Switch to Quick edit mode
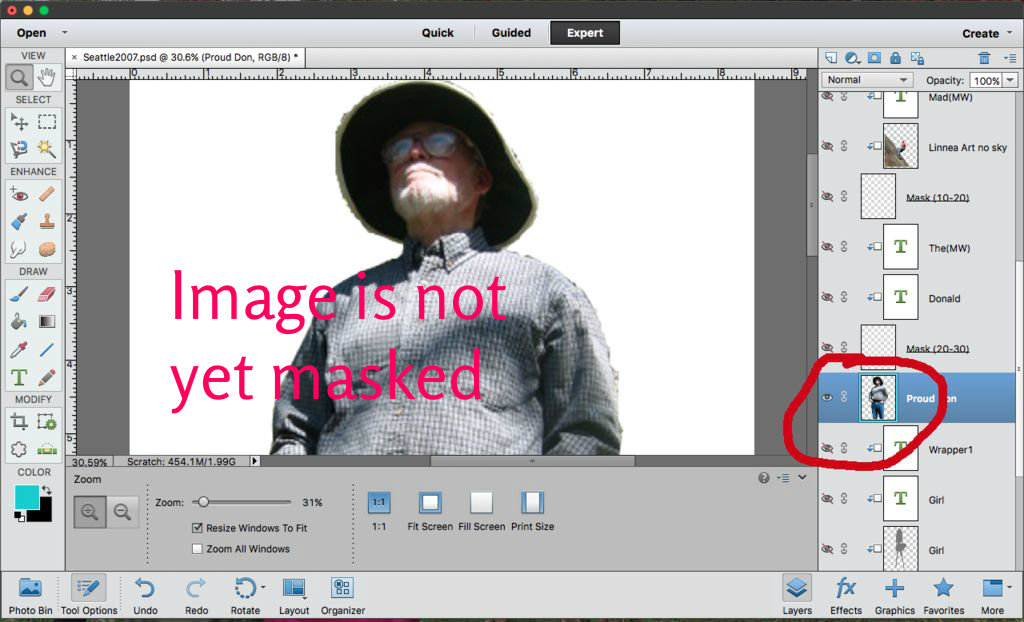Screen dimensions: 1024x622 (x=438, y=33)
